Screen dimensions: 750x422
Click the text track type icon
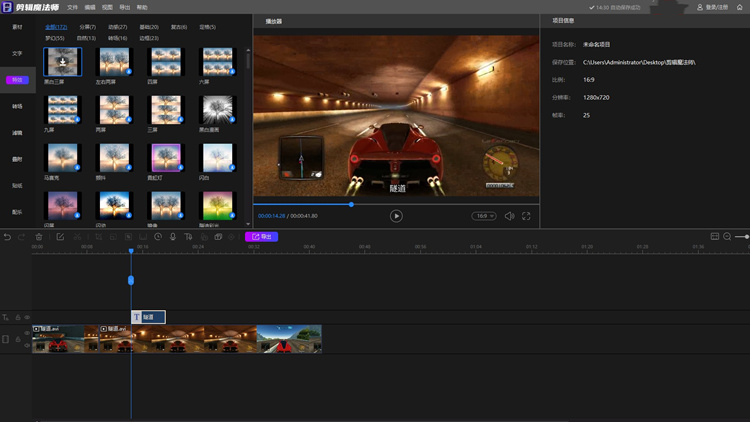[x=5, y=317]
